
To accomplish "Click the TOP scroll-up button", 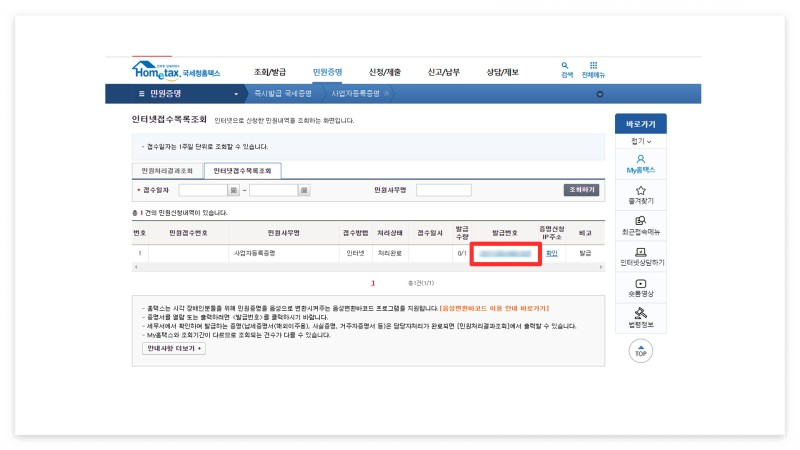I will click(x=640, y=351).
